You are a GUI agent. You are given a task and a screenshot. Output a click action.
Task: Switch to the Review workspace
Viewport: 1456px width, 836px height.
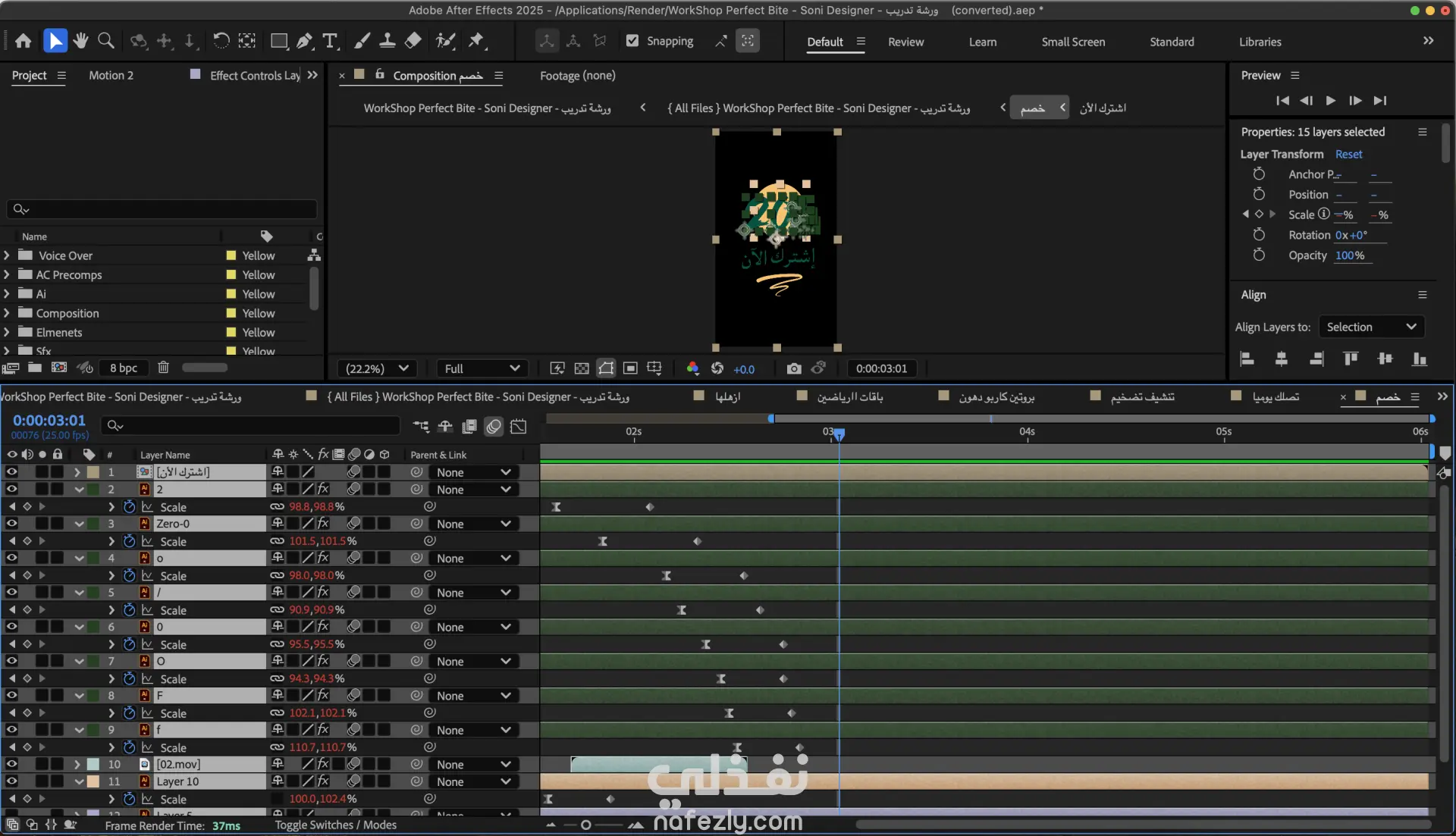905,42
